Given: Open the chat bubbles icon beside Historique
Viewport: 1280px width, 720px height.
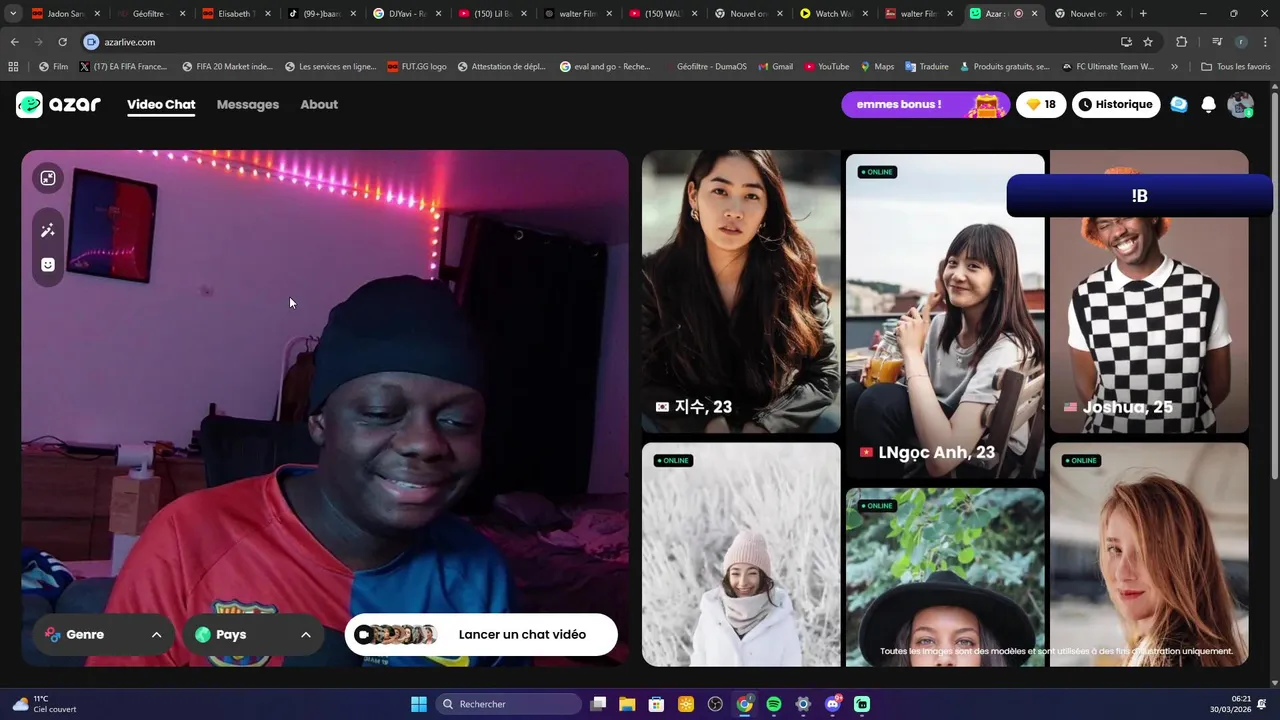Looking at the screenshot, I should pyautogui.click(x=1179, y=104).
